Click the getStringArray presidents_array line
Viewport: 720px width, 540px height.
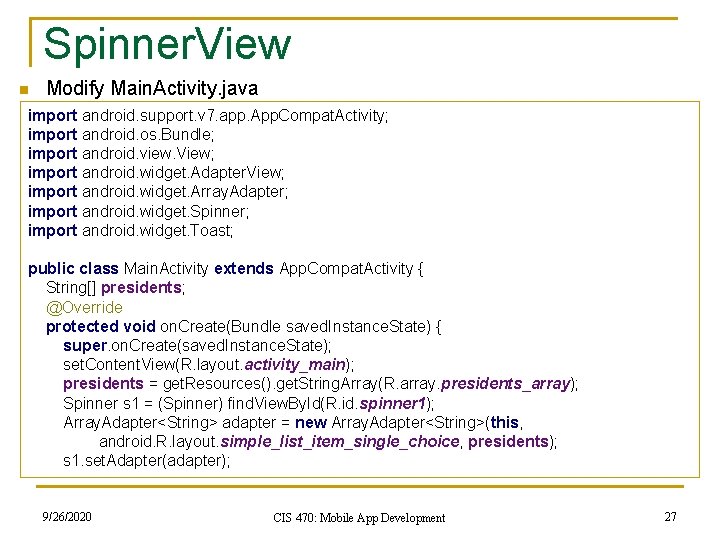click(321, 384)
